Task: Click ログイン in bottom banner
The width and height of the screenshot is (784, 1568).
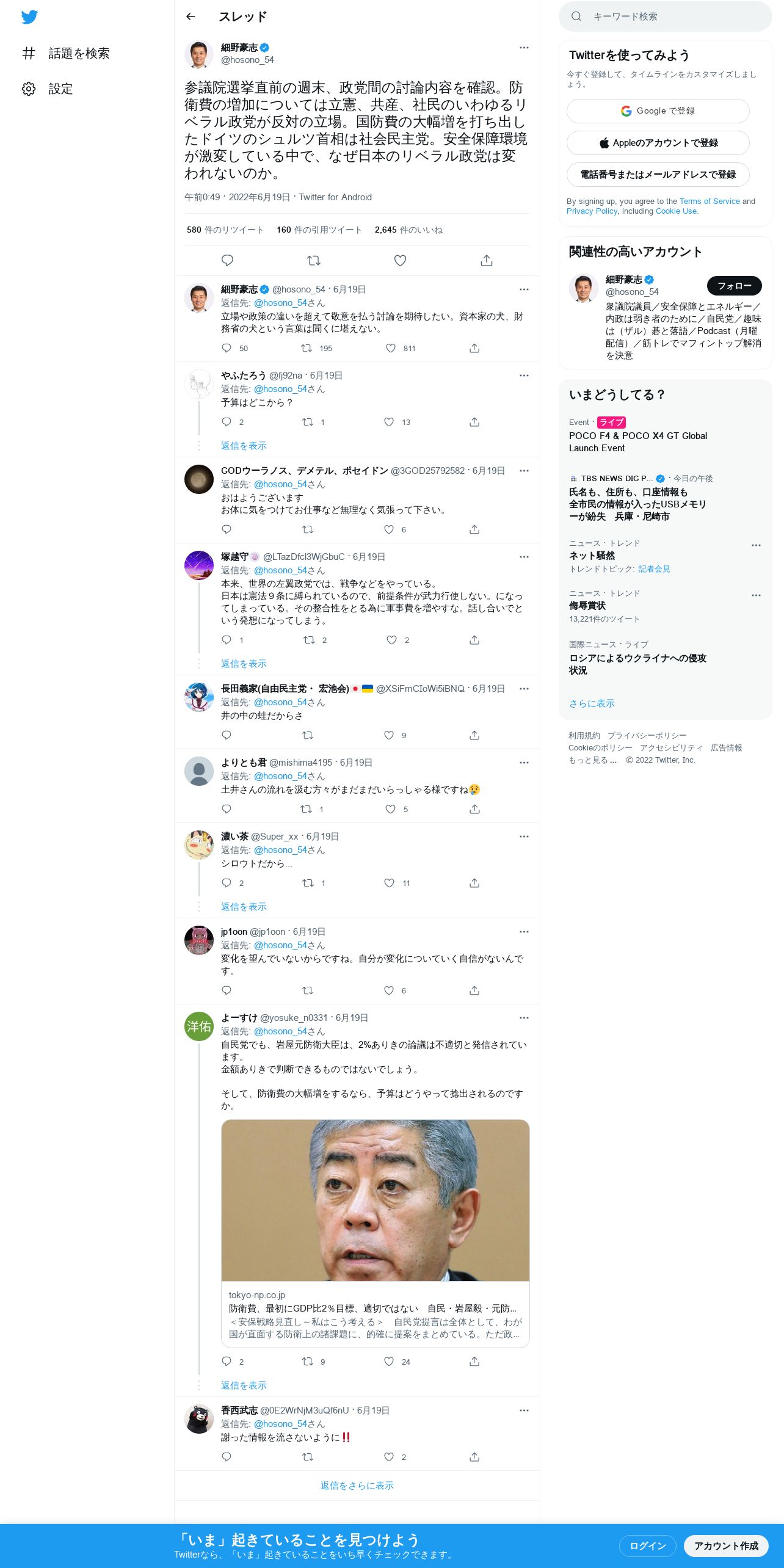Action: point(647,1545)
